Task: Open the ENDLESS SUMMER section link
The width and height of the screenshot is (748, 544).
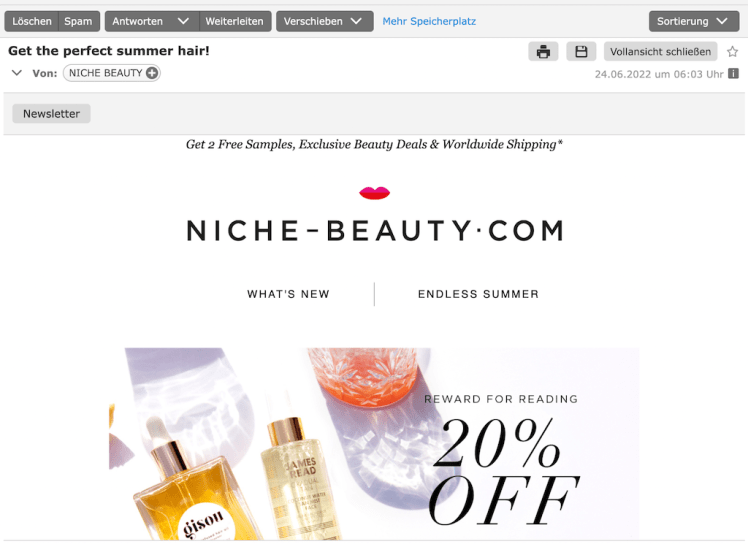Action: (x=478, y=294)
